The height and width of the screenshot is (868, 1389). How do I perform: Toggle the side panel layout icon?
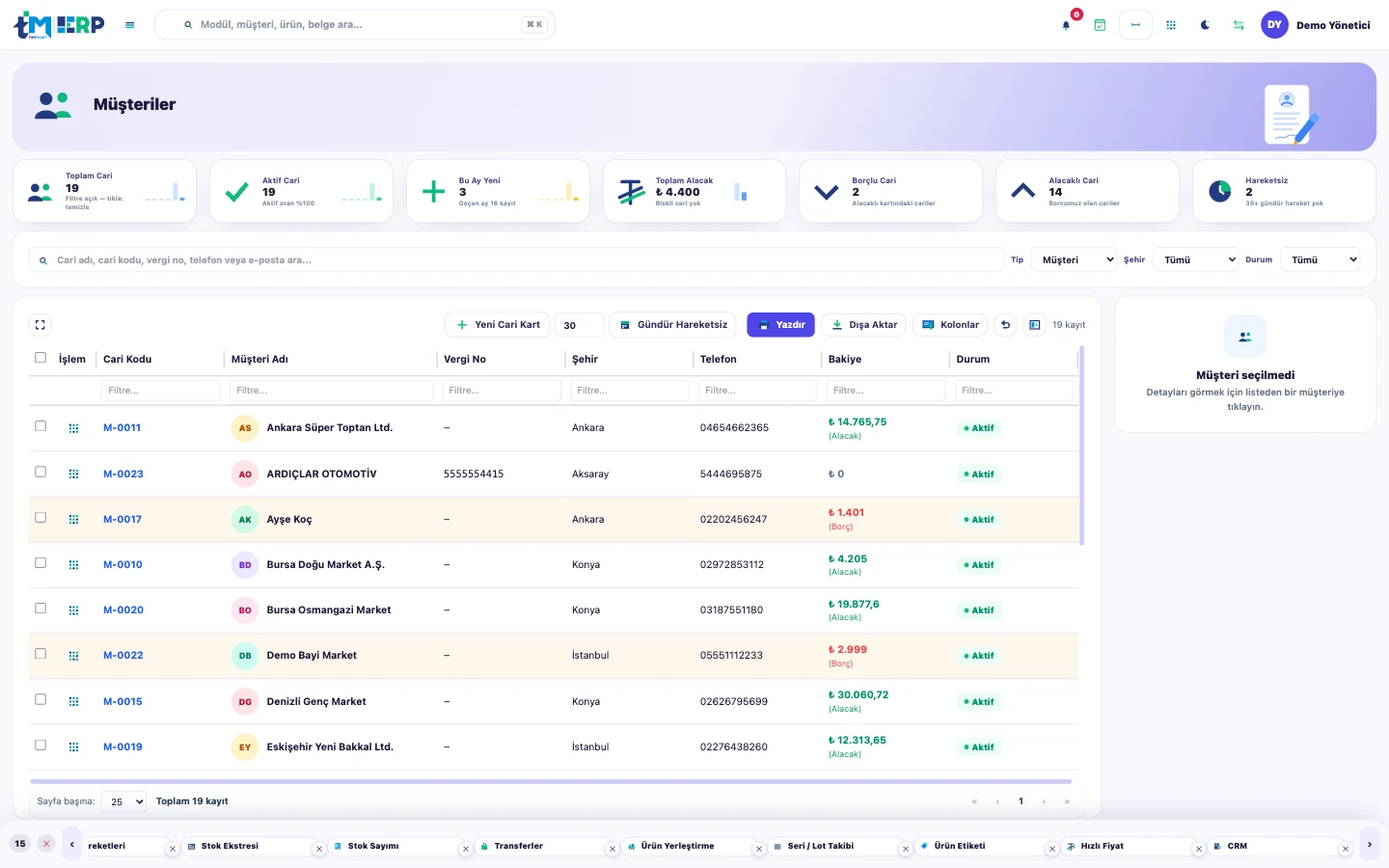(1034, 325)
